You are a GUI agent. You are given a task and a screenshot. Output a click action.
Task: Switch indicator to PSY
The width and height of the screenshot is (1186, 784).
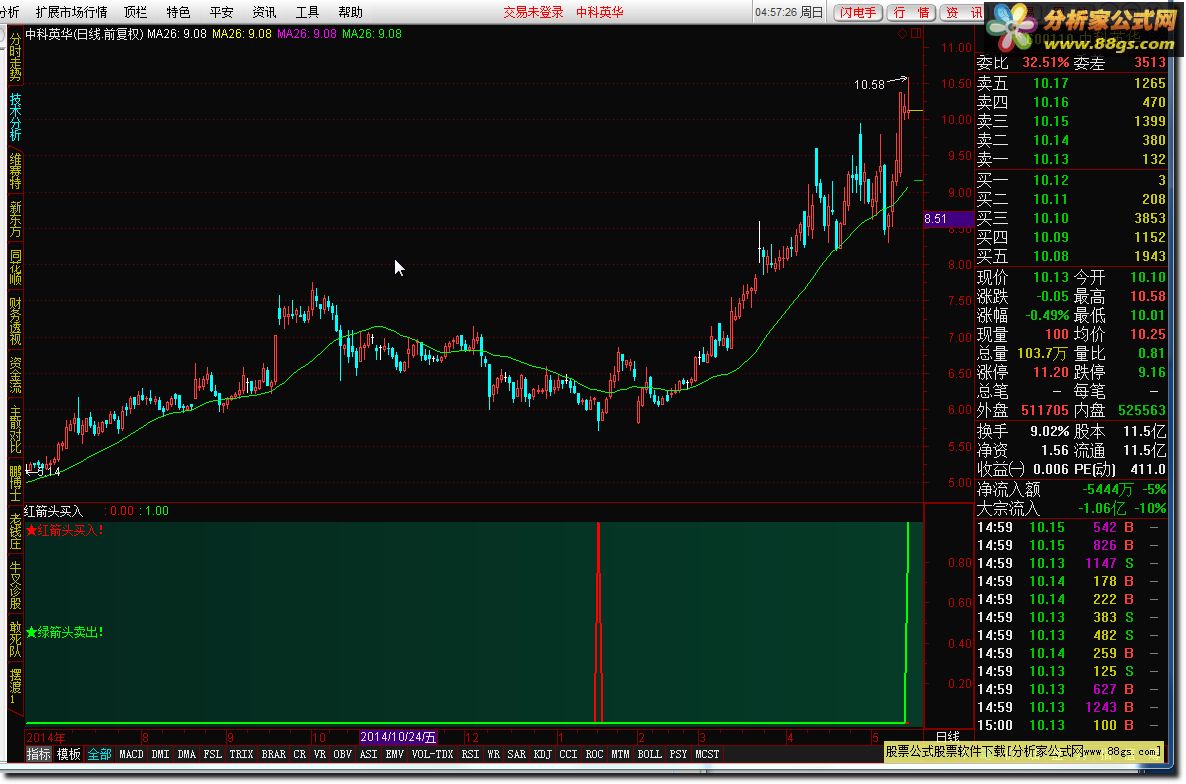pyautogui.click(x=678, y=754)
